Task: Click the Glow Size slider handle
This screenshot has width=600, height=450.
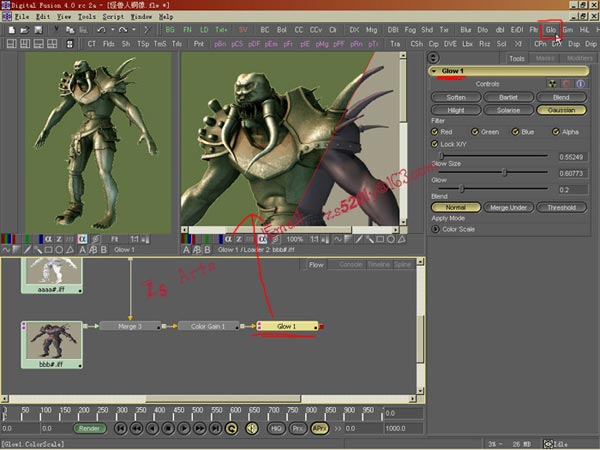Action: (442, 156)
